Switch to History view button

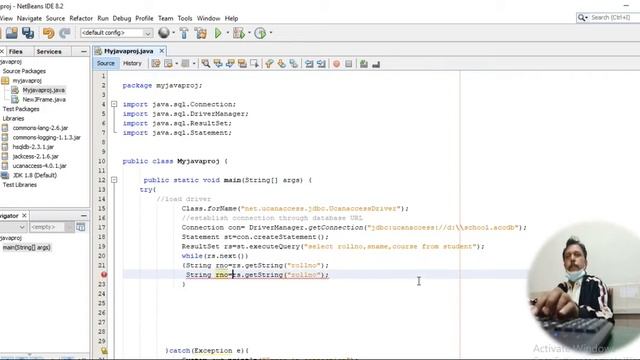(132, 63)
